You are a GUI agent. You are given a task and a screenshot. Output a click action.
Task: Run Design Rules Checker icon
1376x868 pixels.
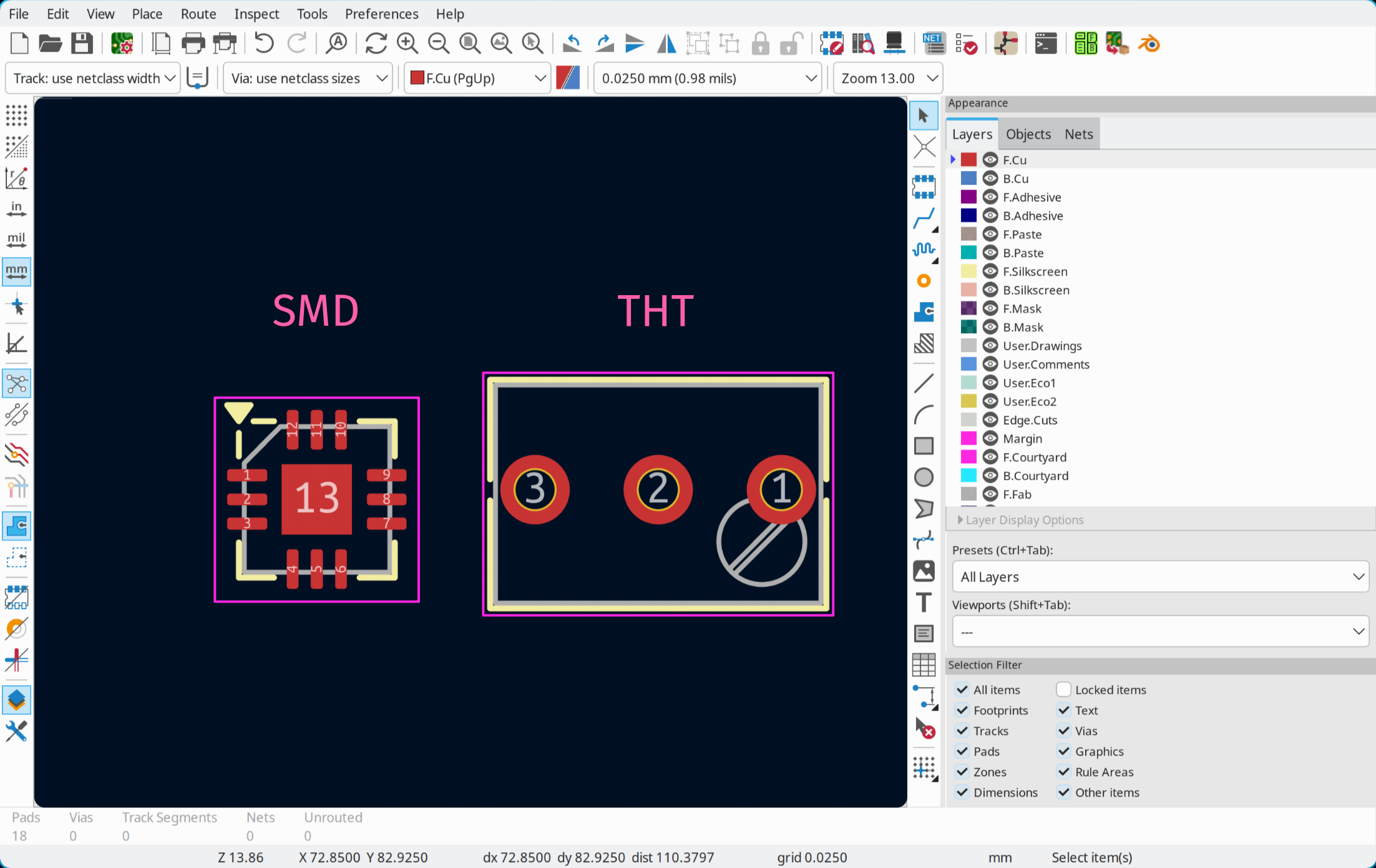pyautogui.click(x=966, y=44)
